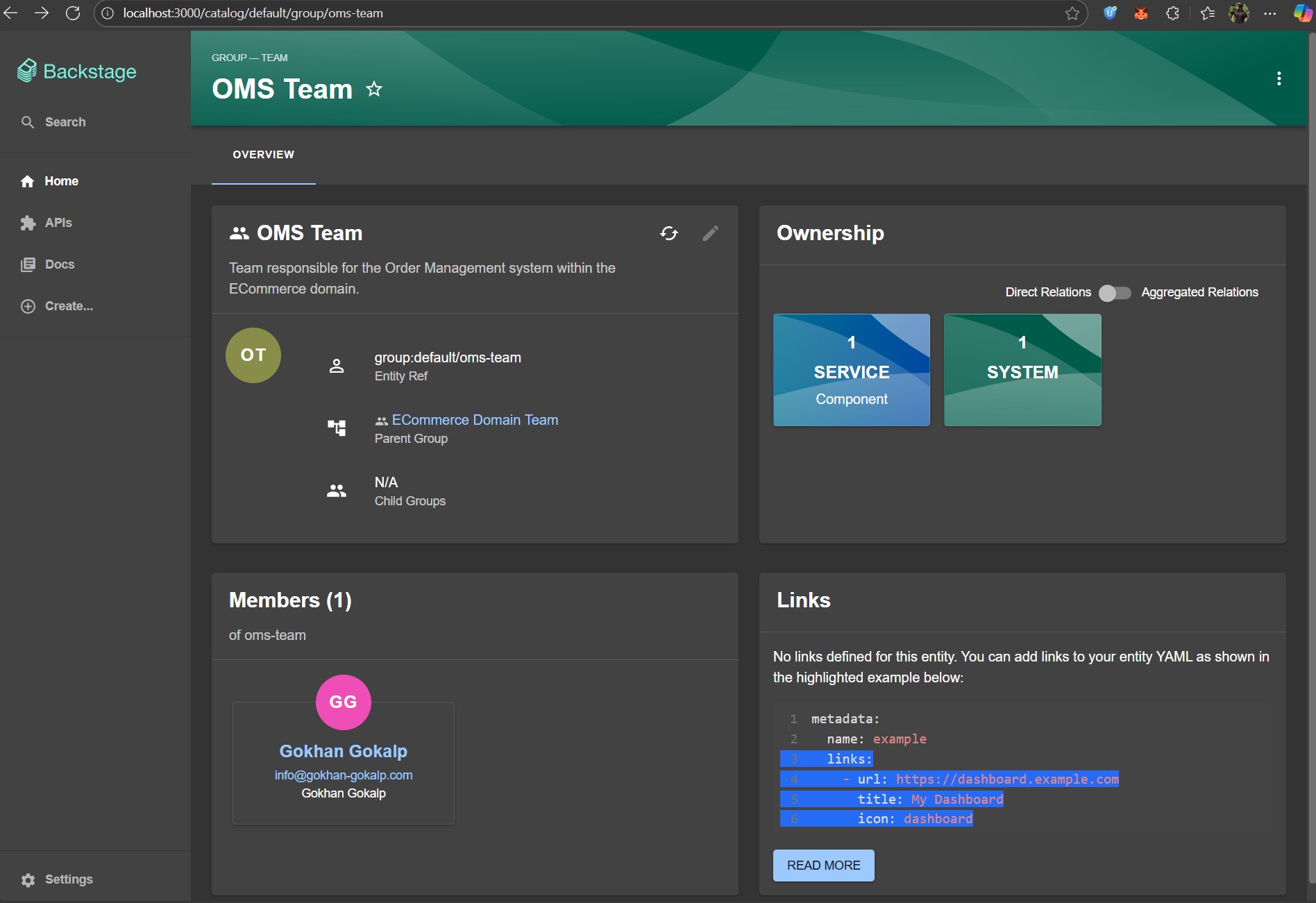The image size is (1316, 903).
Task: Open the browser profile avatar
Action: click(x=1239, y=13)
